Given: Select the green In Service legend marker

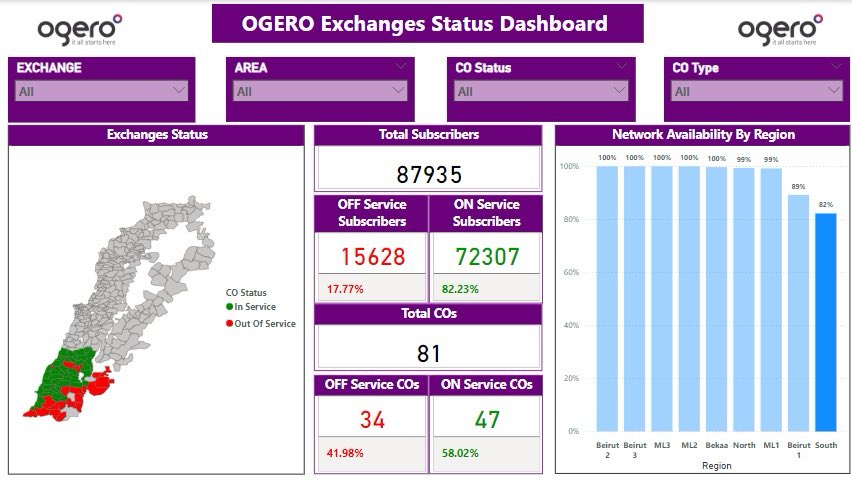Looking at the screenshot, I should (x=229, y=307).
